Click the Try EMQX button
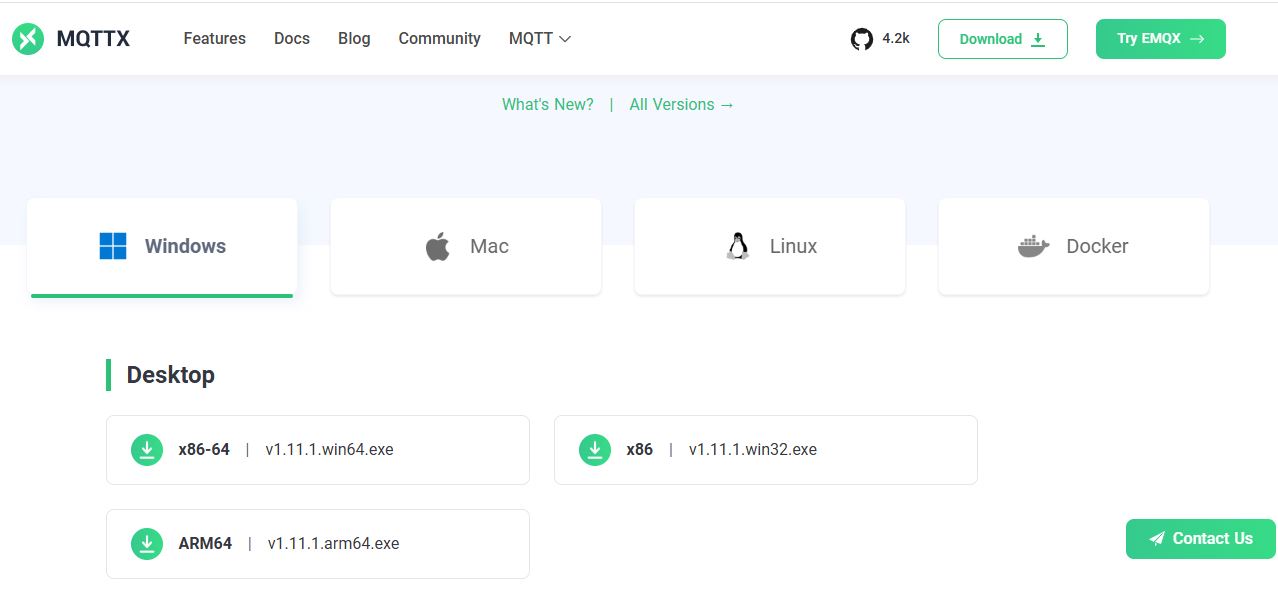The height and width of the screenshot is (595, 1278). 1161,39
